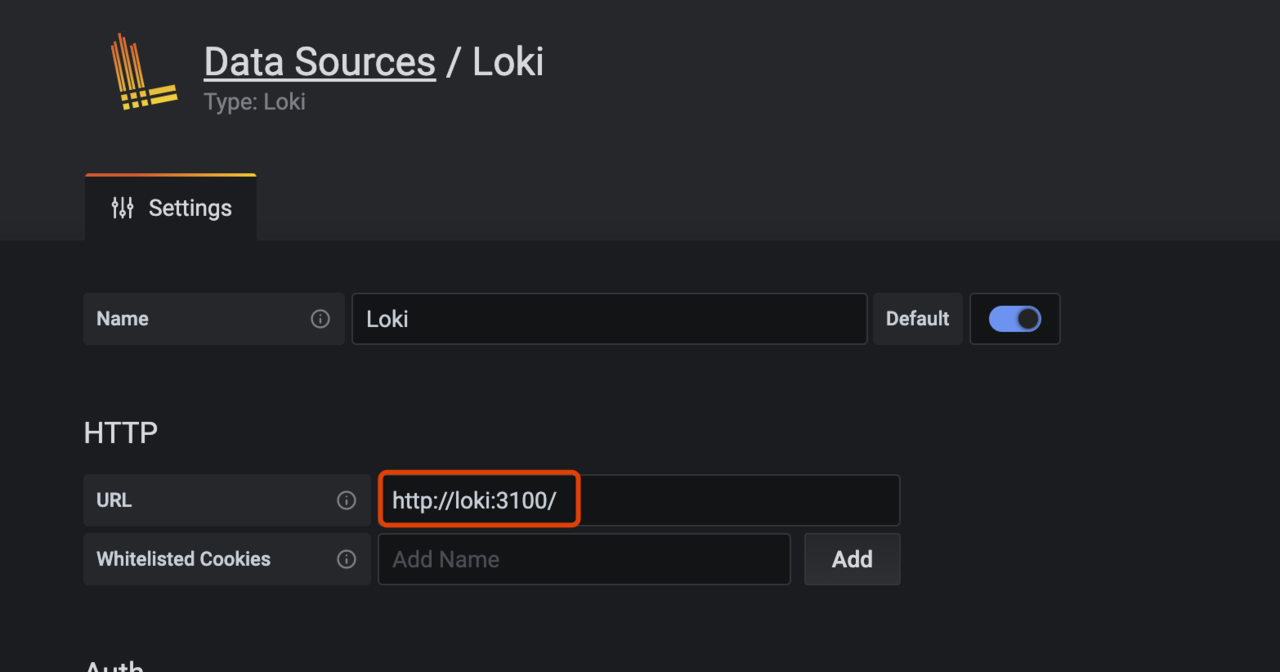The image size is (1280, 672).
Task: Click the Whitelisted Cookies label
Action: [x=183, y=559]
